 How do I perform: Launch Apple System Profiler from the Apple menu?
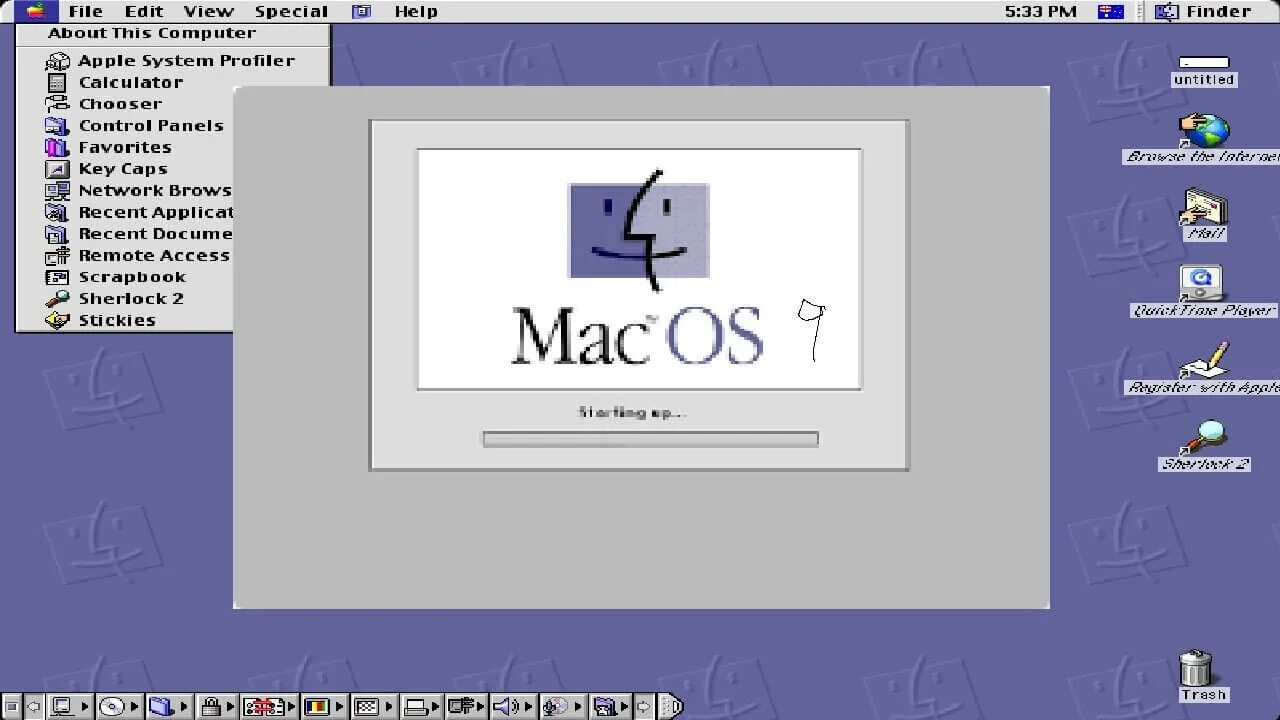coord(172,60)
